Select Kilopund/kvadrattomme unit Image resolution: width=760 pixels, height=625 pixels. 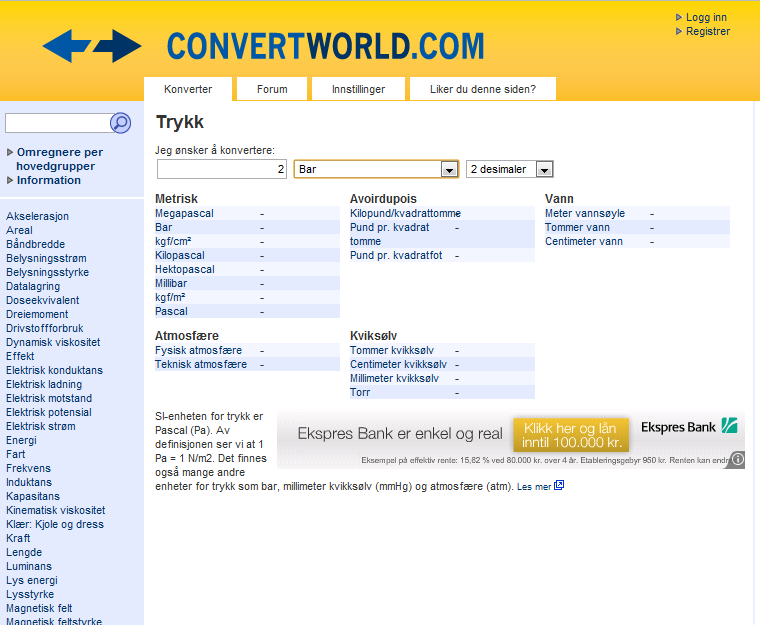pyautogui.click(x=442, y=213)
